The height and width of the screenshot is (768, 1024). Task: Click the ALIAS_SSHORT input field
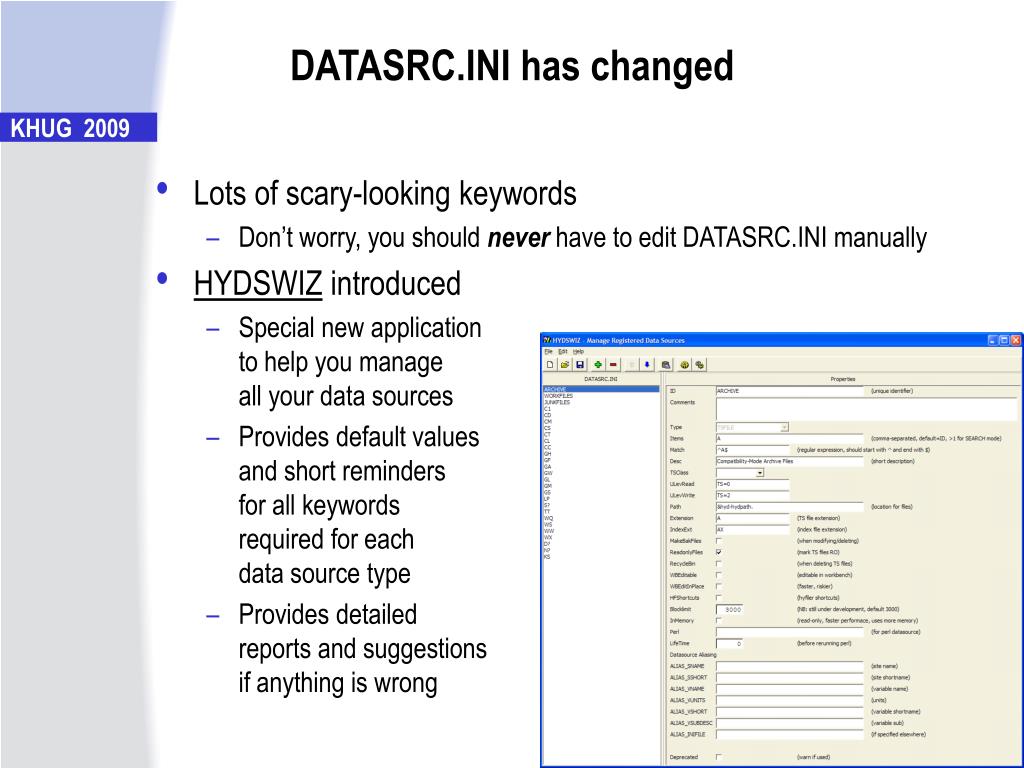coord(790,677)
